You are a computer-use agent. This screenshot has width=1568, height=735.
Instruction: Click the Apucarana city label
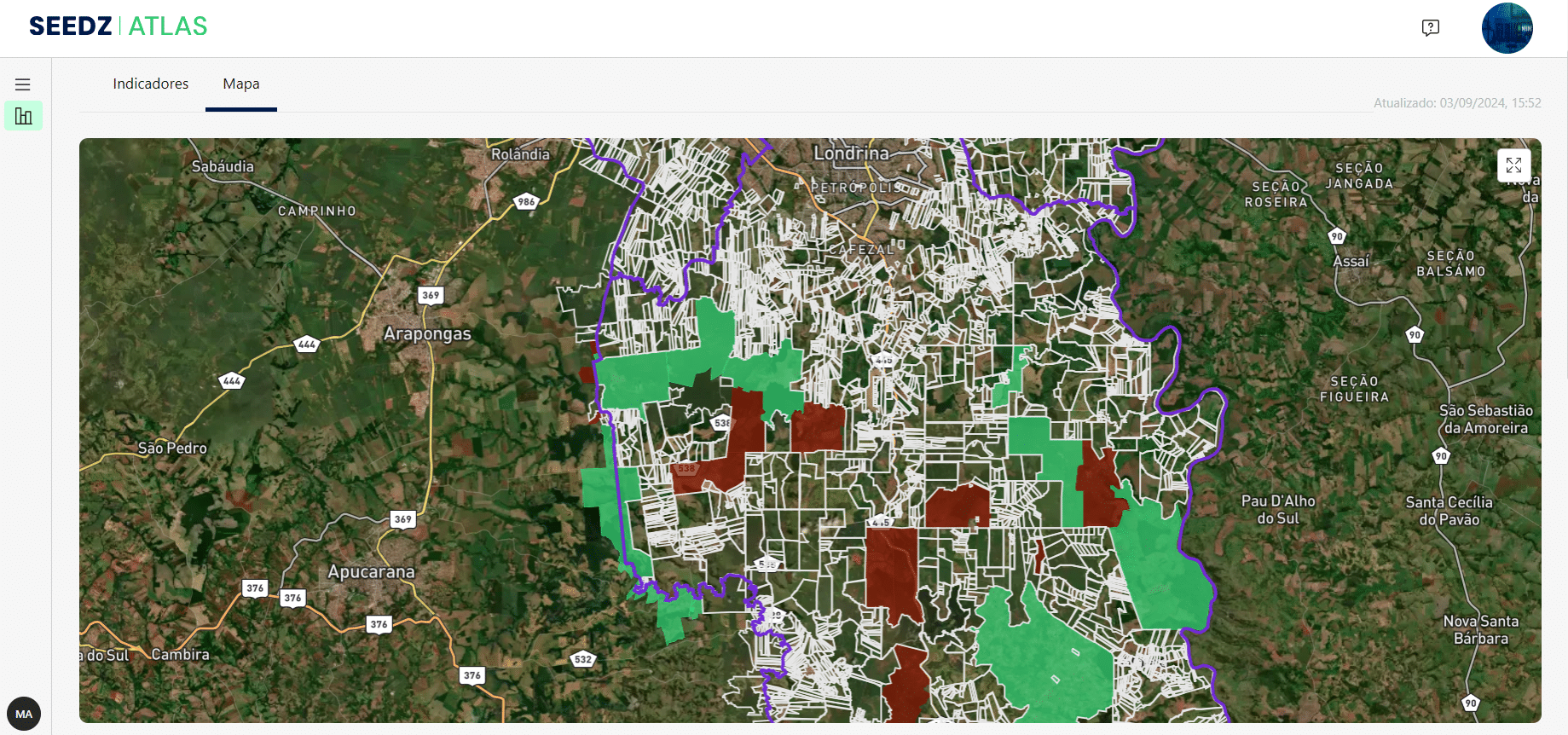tap(372, 571)
